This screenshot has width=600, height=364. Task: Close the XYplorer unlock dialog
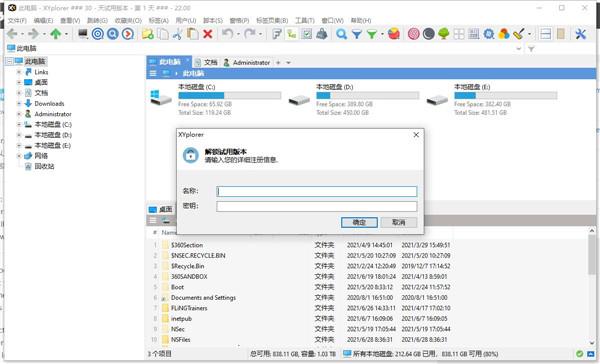(416, 135)
